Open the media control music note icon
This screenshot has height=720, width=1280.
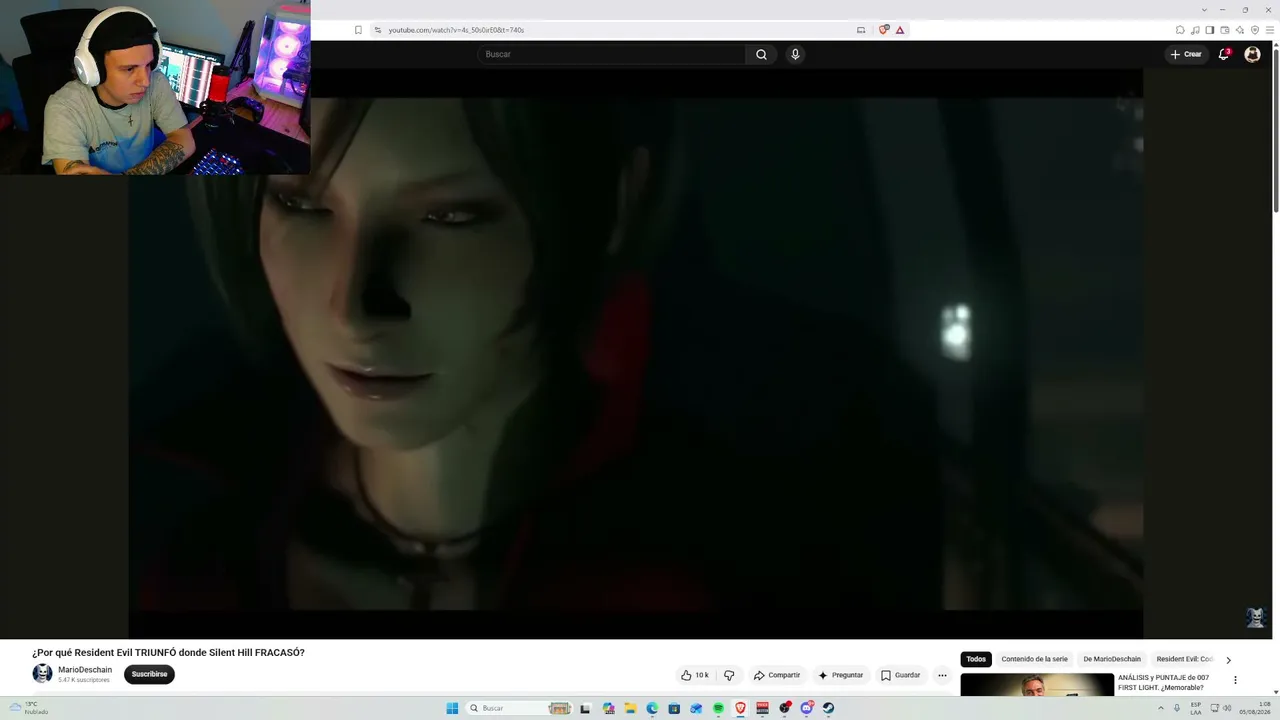click(x=1195, y=30)
